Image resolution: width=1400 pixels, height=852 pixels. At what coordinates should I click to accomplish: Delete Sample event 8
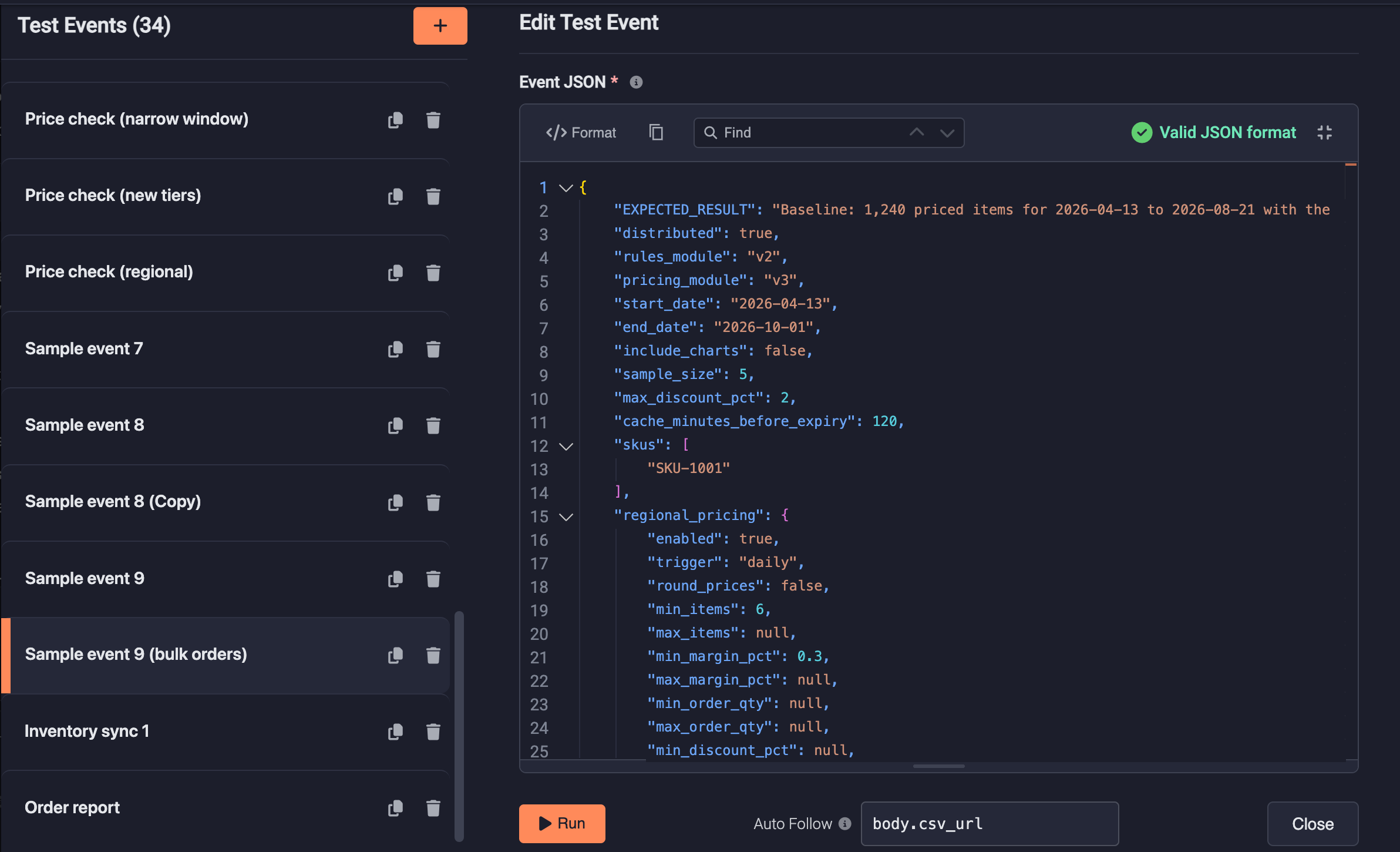433,425
